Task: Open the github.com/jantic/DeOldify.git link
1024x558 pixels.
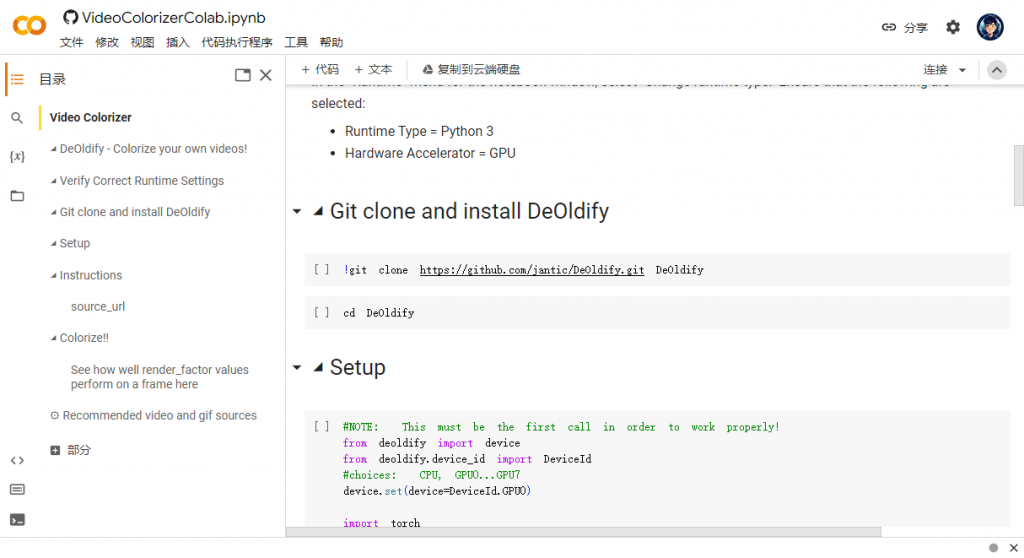Action: pos(532,270)
